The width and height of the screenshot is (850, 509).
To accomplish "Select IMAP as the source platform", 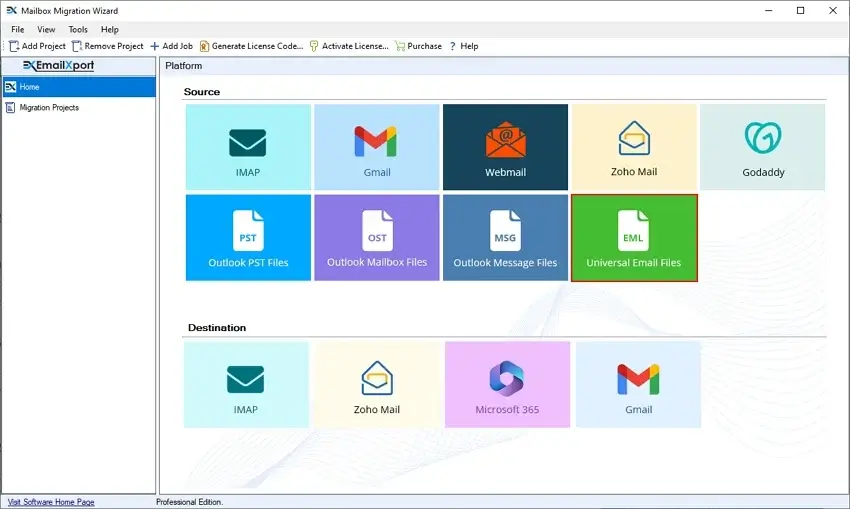I will (x=248, y=147).
